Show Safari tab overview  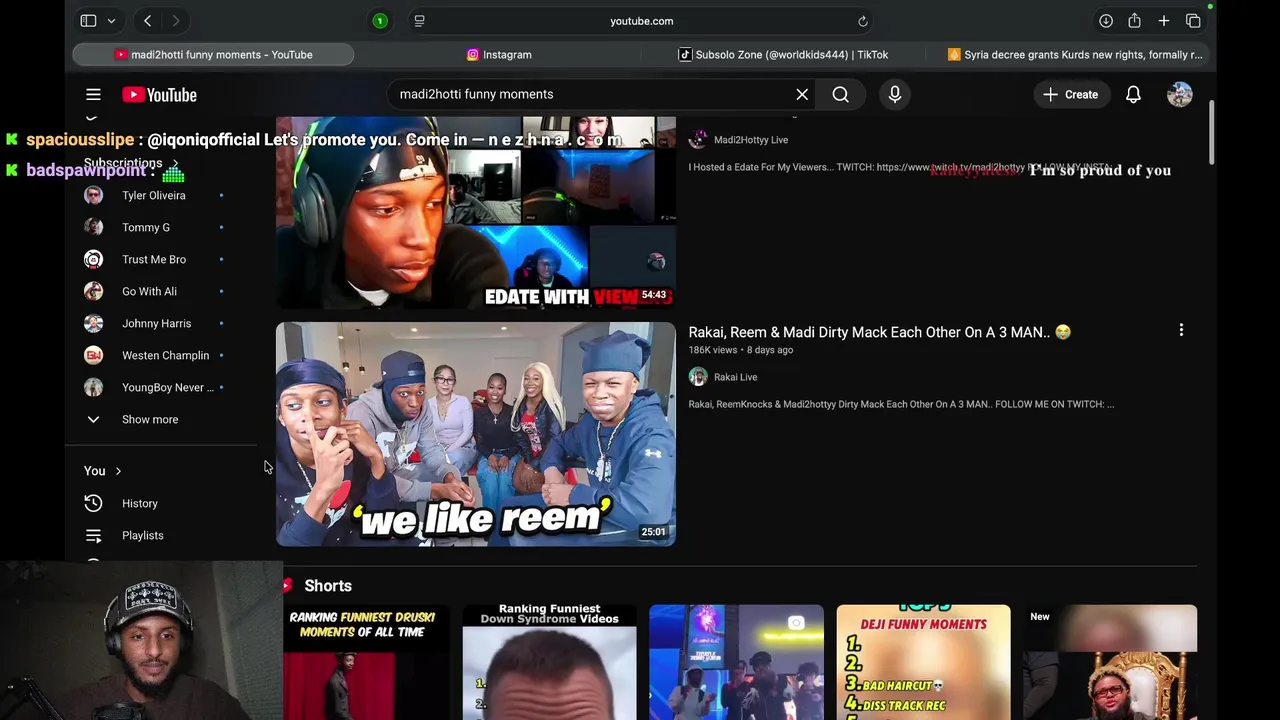point(1193,21)
